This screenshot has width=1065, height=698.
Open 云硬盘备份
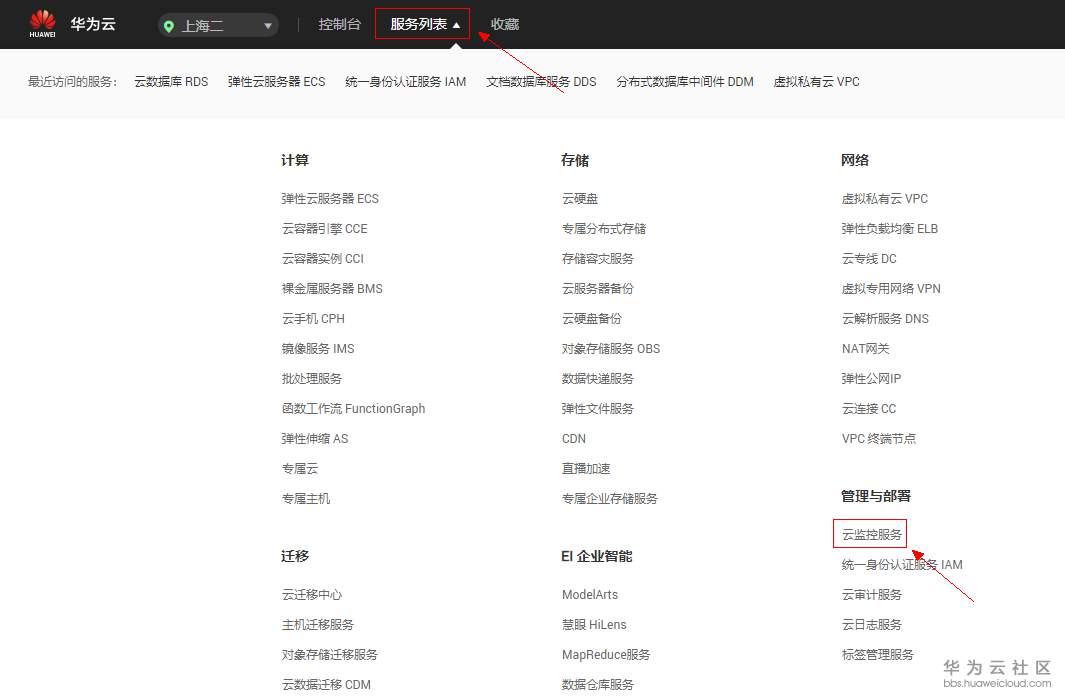[592, 318]
